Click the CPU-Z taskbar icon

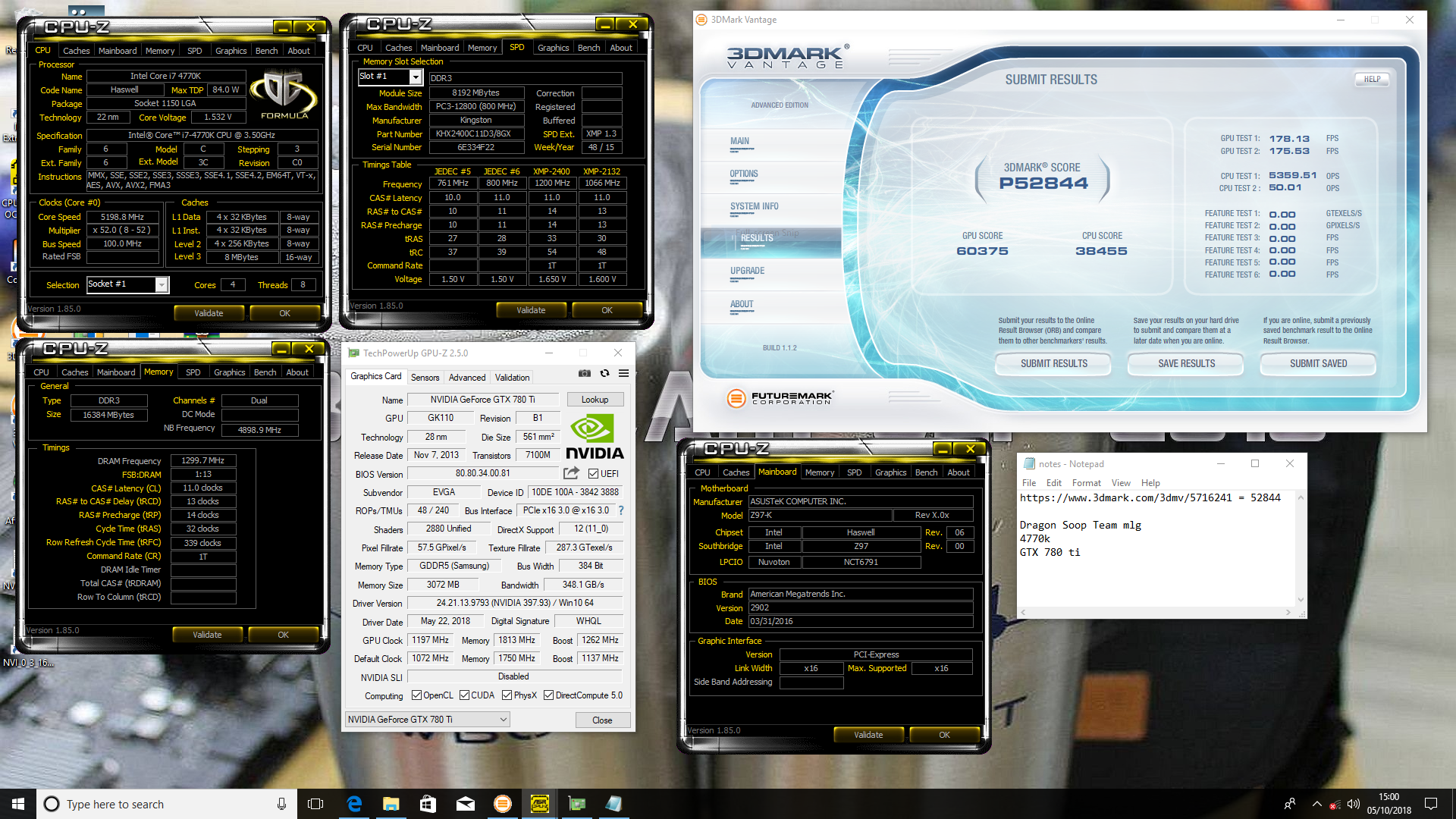tap(539, 804)
